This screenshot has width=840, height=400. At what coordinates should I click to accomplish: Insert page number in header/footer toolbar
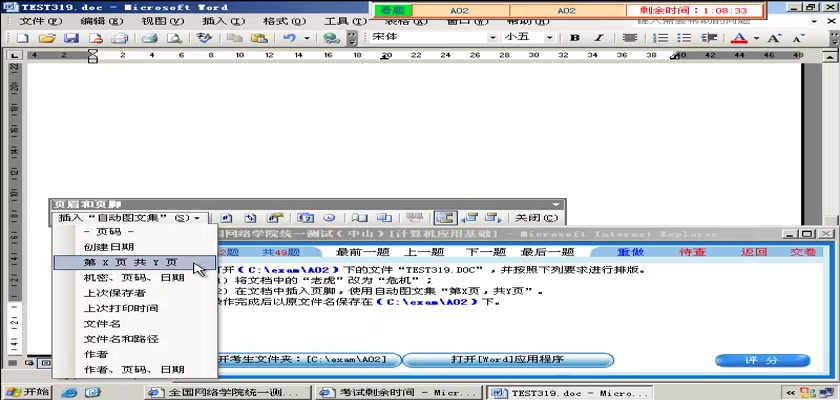pyautogui.click(x=226, y=218)
